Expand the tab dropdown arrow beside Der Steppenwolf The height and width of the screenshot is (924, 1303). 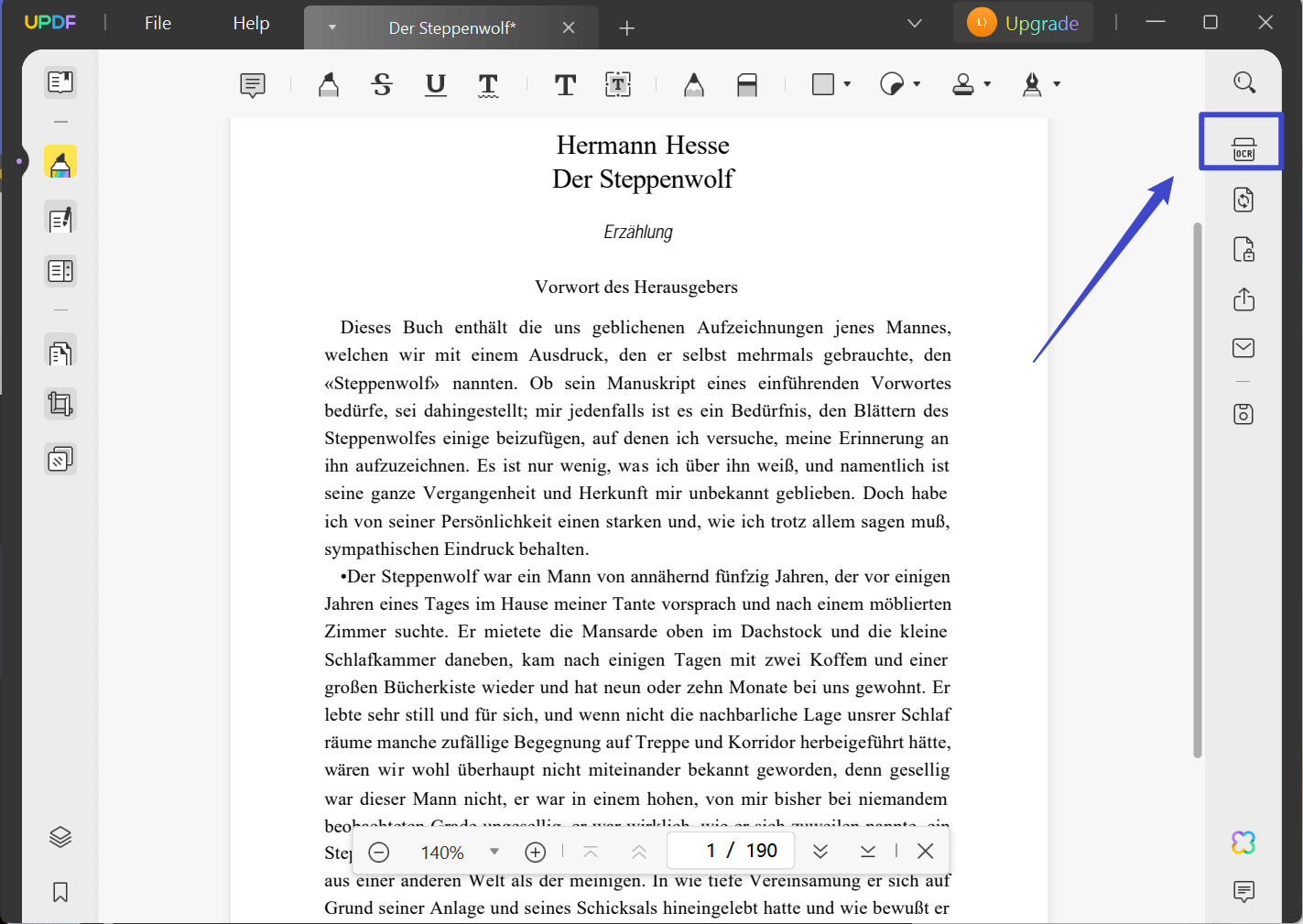(x=332, y=28)
